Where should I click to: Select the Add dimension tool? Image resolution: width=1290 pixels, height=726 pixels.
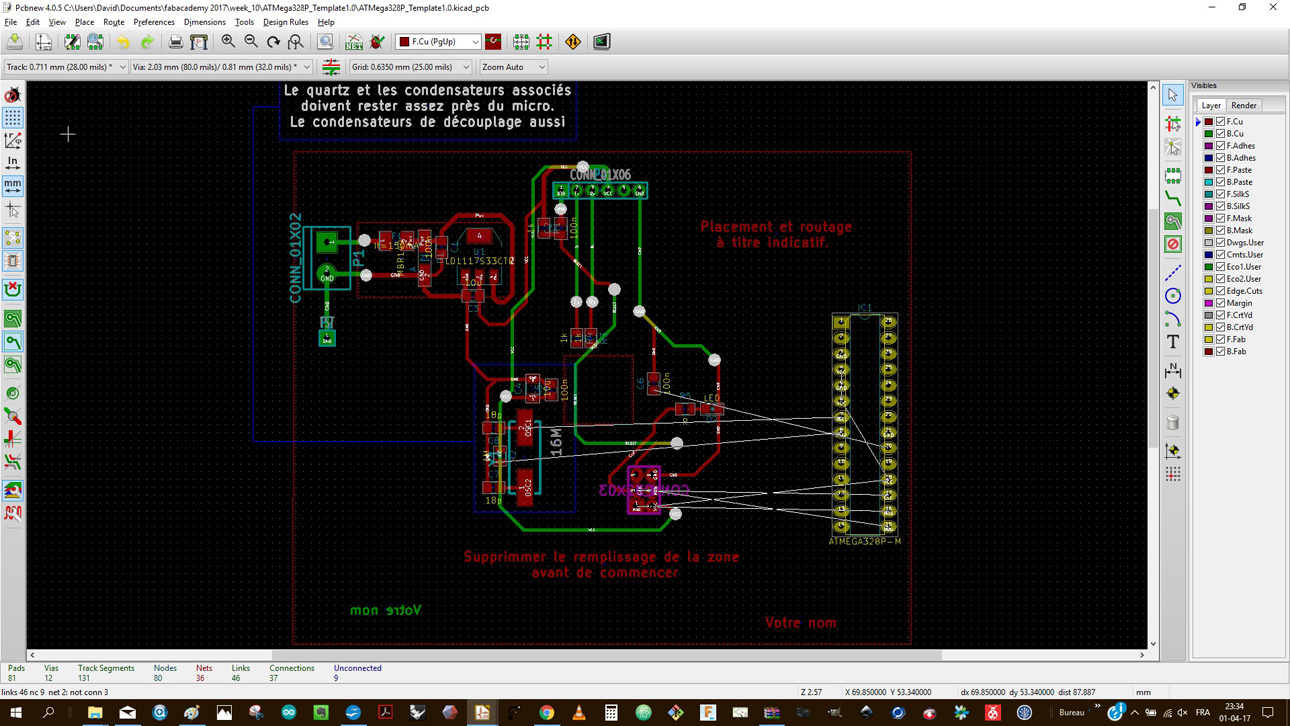pos(1173,371)
